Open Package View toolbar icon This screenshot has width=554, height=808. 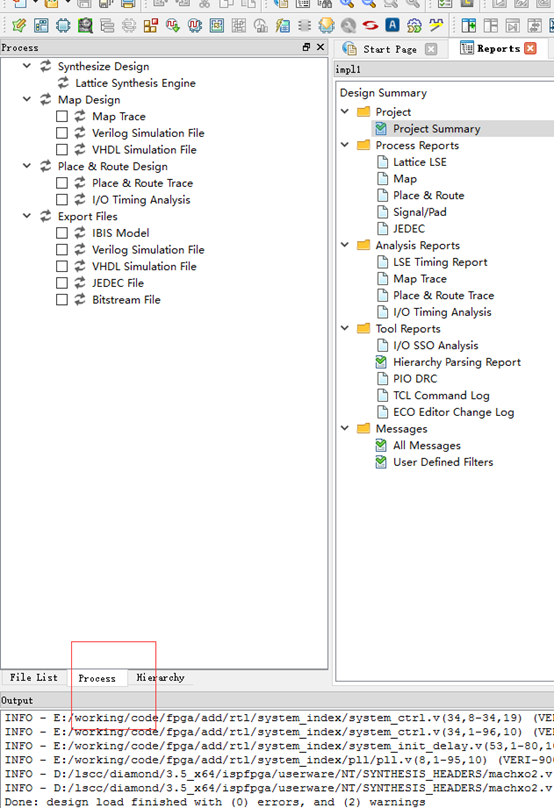41,25
